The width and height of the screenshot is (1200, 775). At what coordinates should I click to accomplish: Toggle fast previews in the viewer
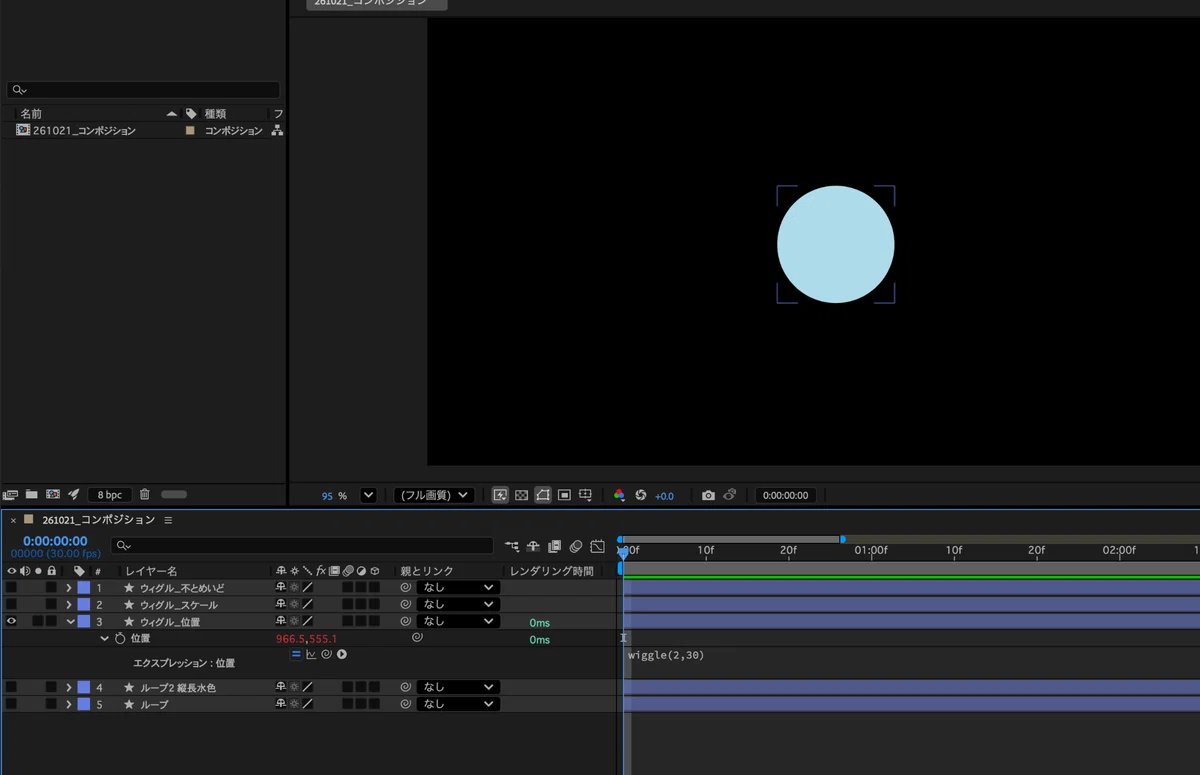pyautogui.click(x=500, y=495)
